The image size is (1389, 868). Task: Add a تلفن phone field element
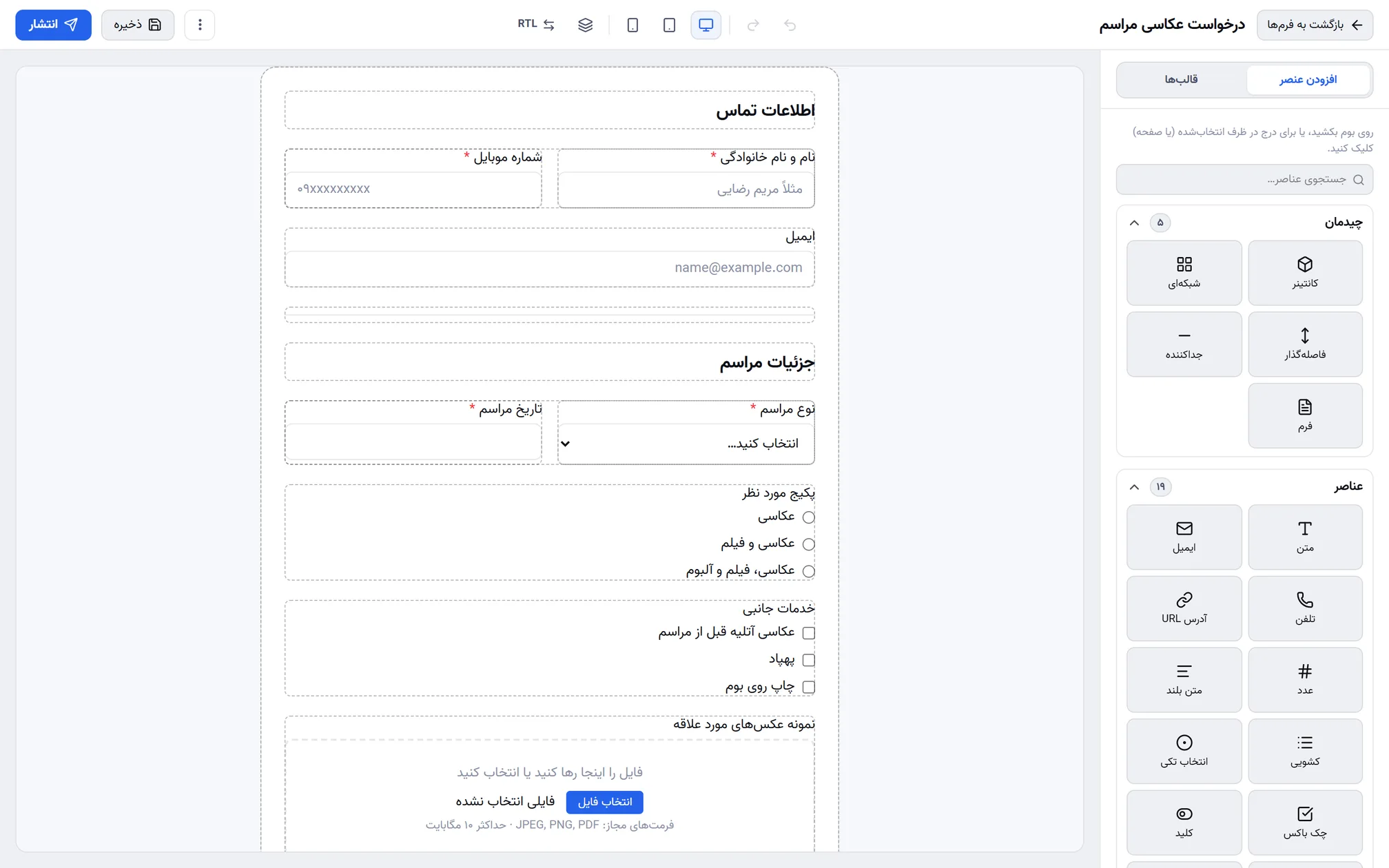(1305, 608)
